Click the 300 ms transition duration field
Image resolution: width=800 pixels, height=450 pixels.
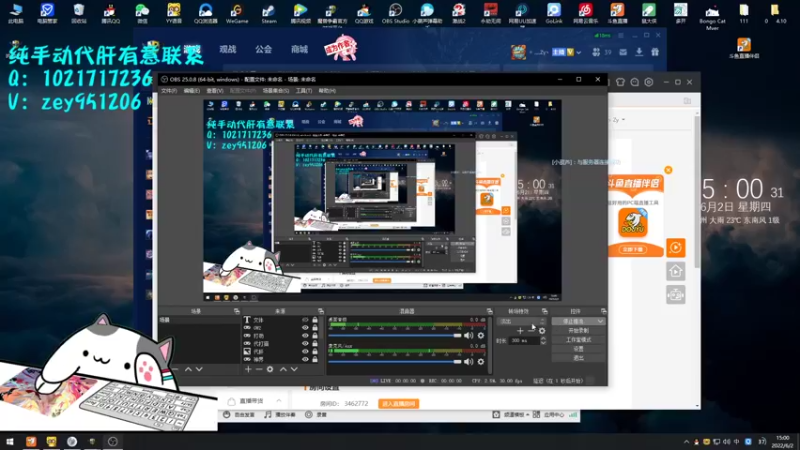click(x=524, y=340)
